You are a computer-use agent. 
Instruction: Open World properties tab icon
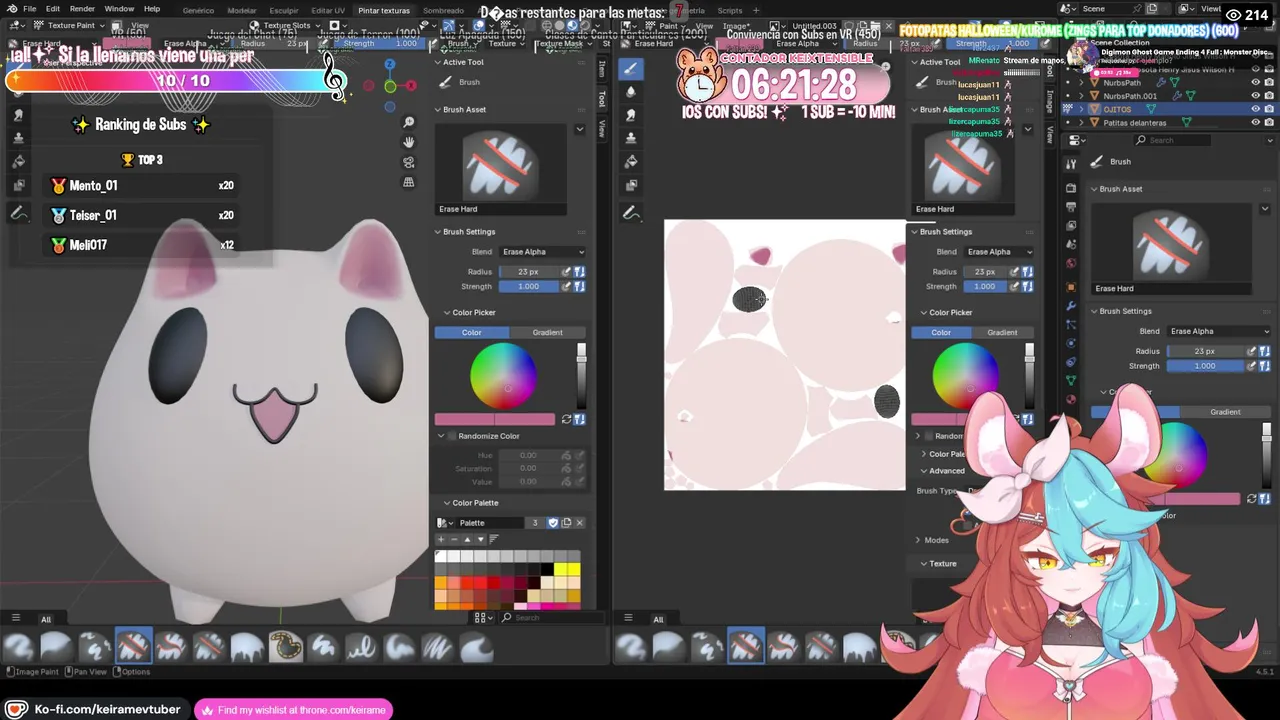tap(1071, 264)
